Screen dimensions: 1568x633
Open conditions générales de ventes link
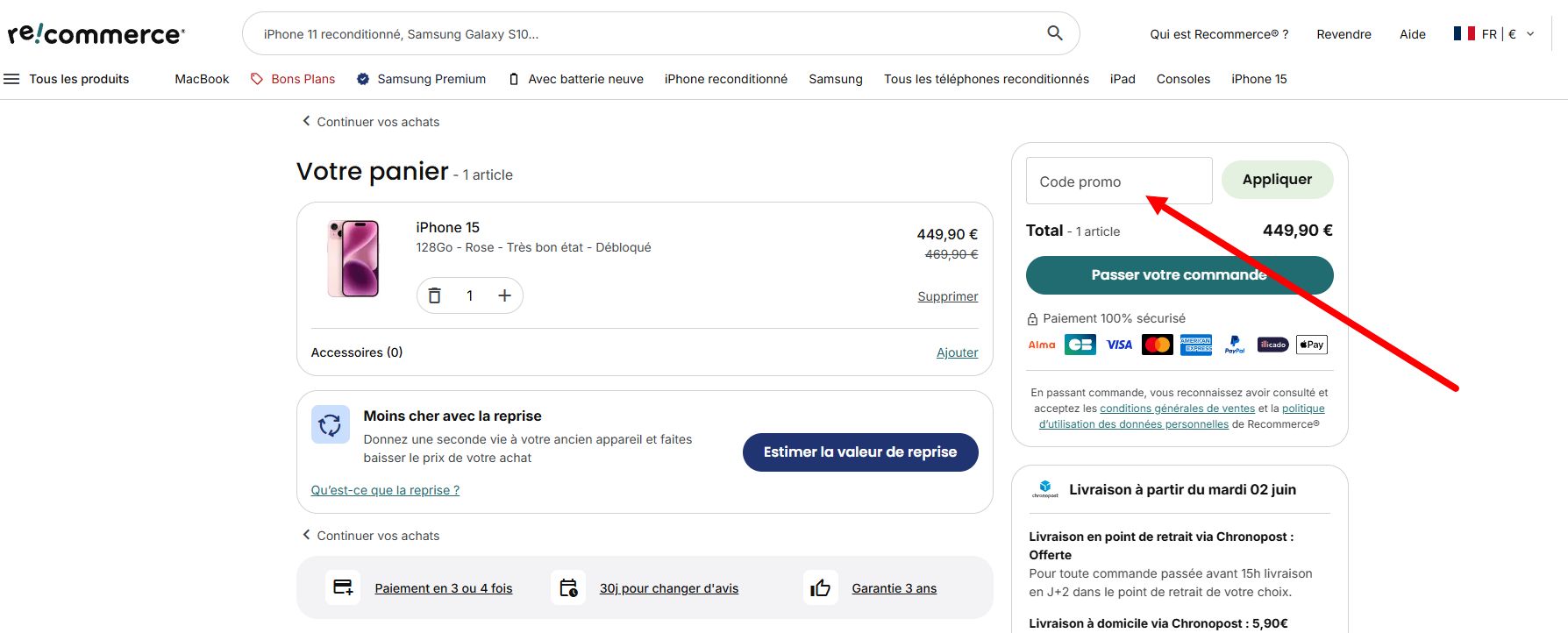coord(1178,409)
